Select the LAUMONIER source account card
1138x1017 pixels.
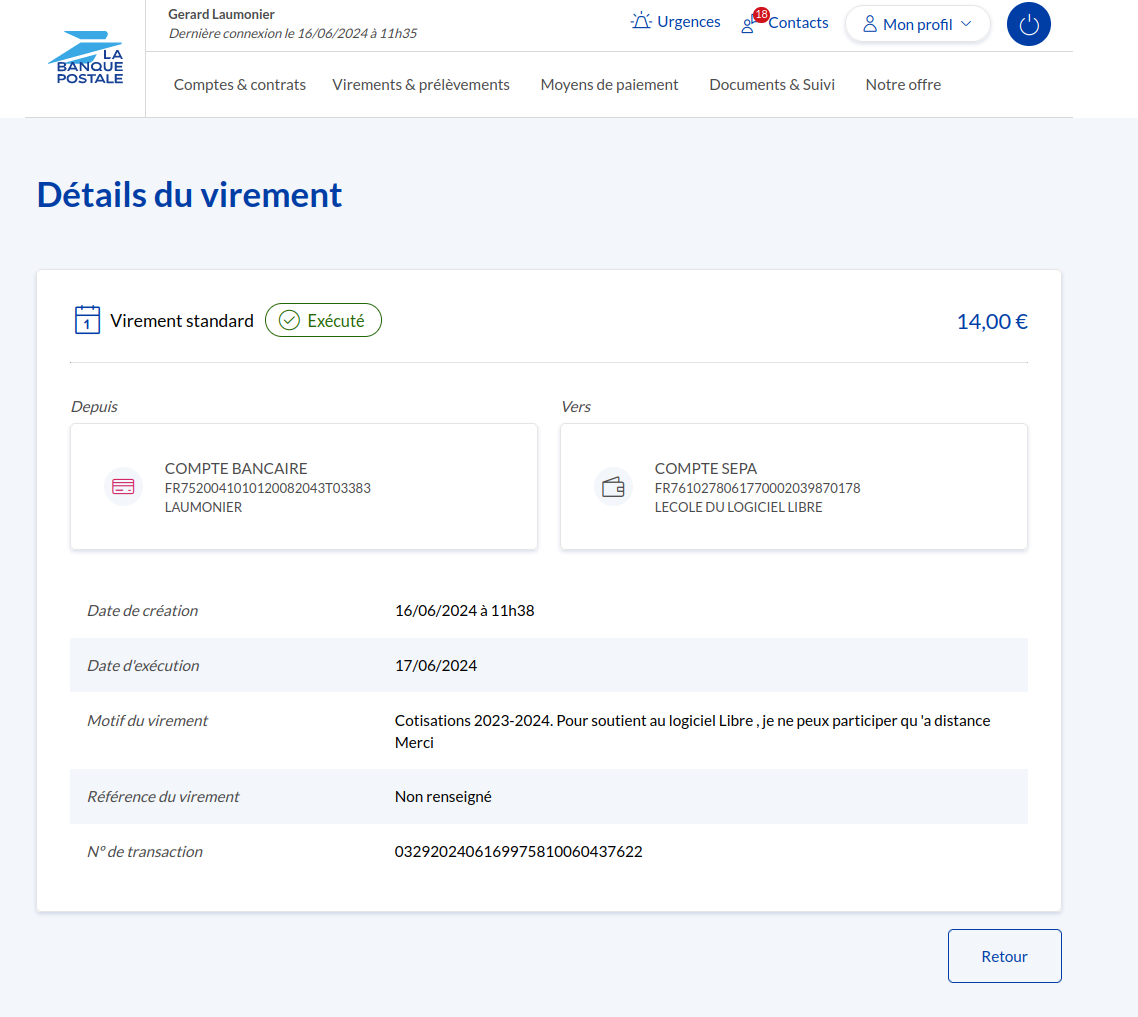pos(304,487)
